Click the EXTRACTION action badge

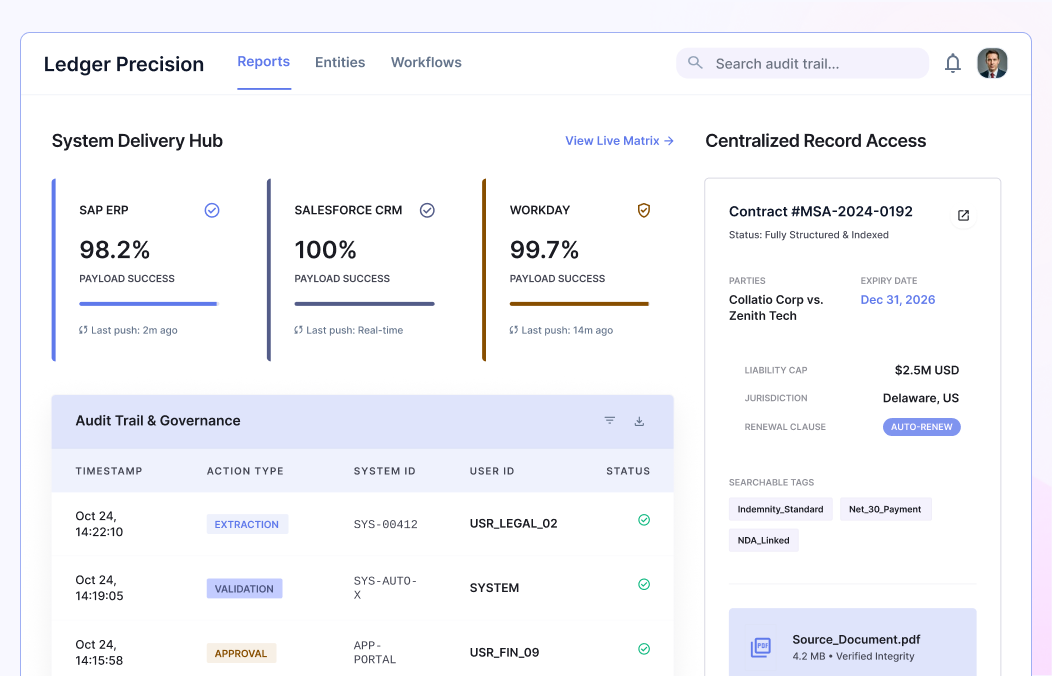tap(247, 524)
